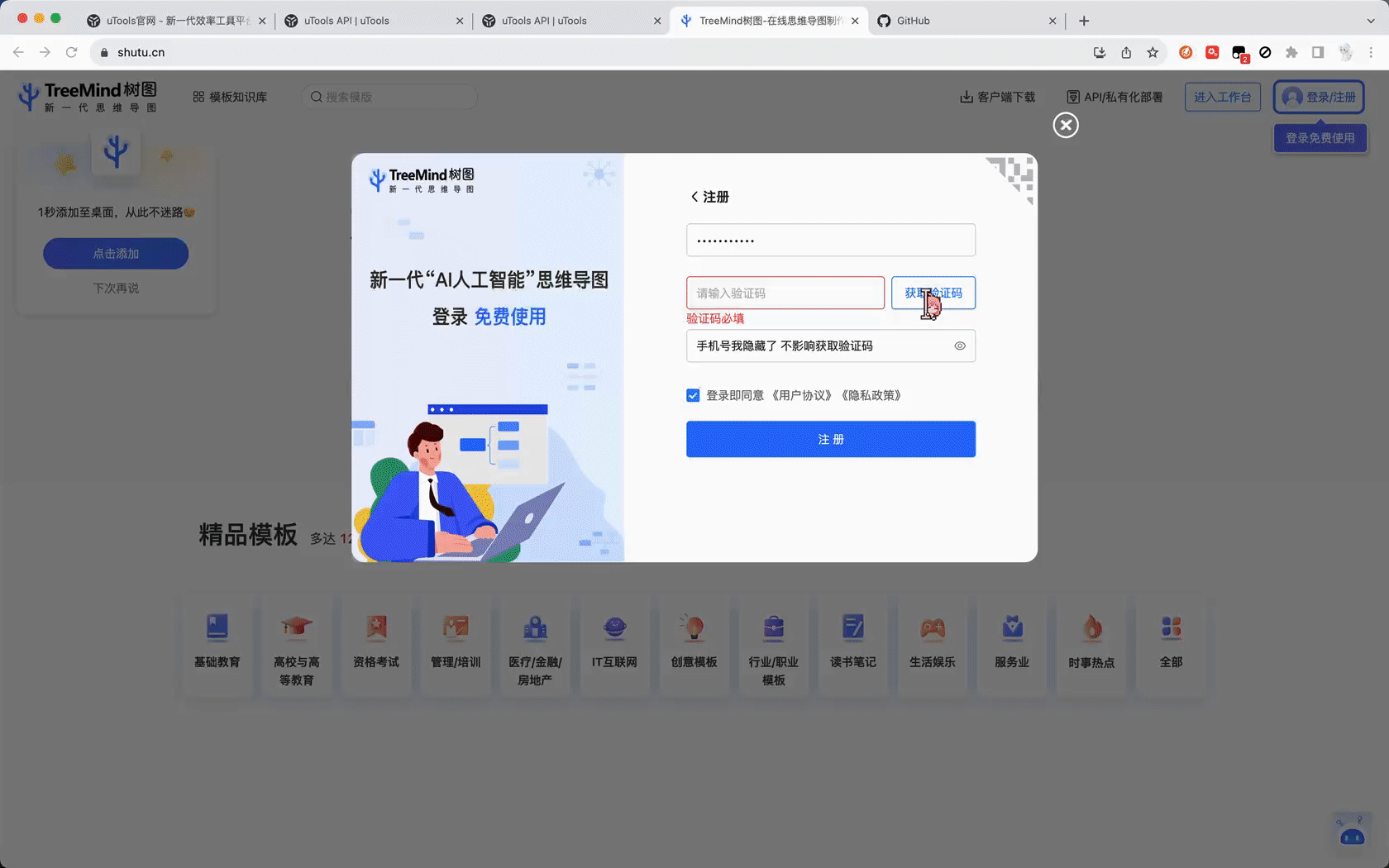Select the 基础教育 template category icon
Image resolution: width=1389 pixels, height=868 pixels.
(217, 631)
